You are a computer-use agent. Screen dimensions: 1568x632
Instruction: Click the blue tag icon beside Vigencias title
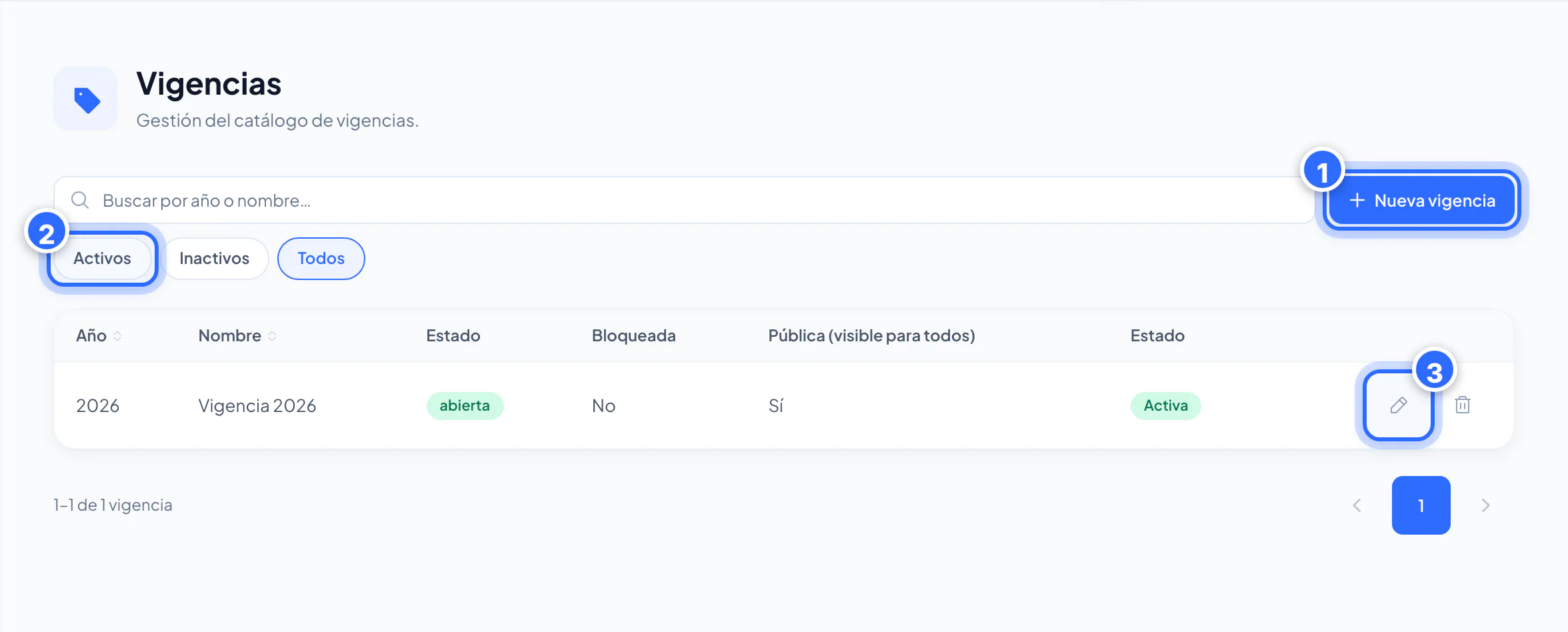[87, 100]
